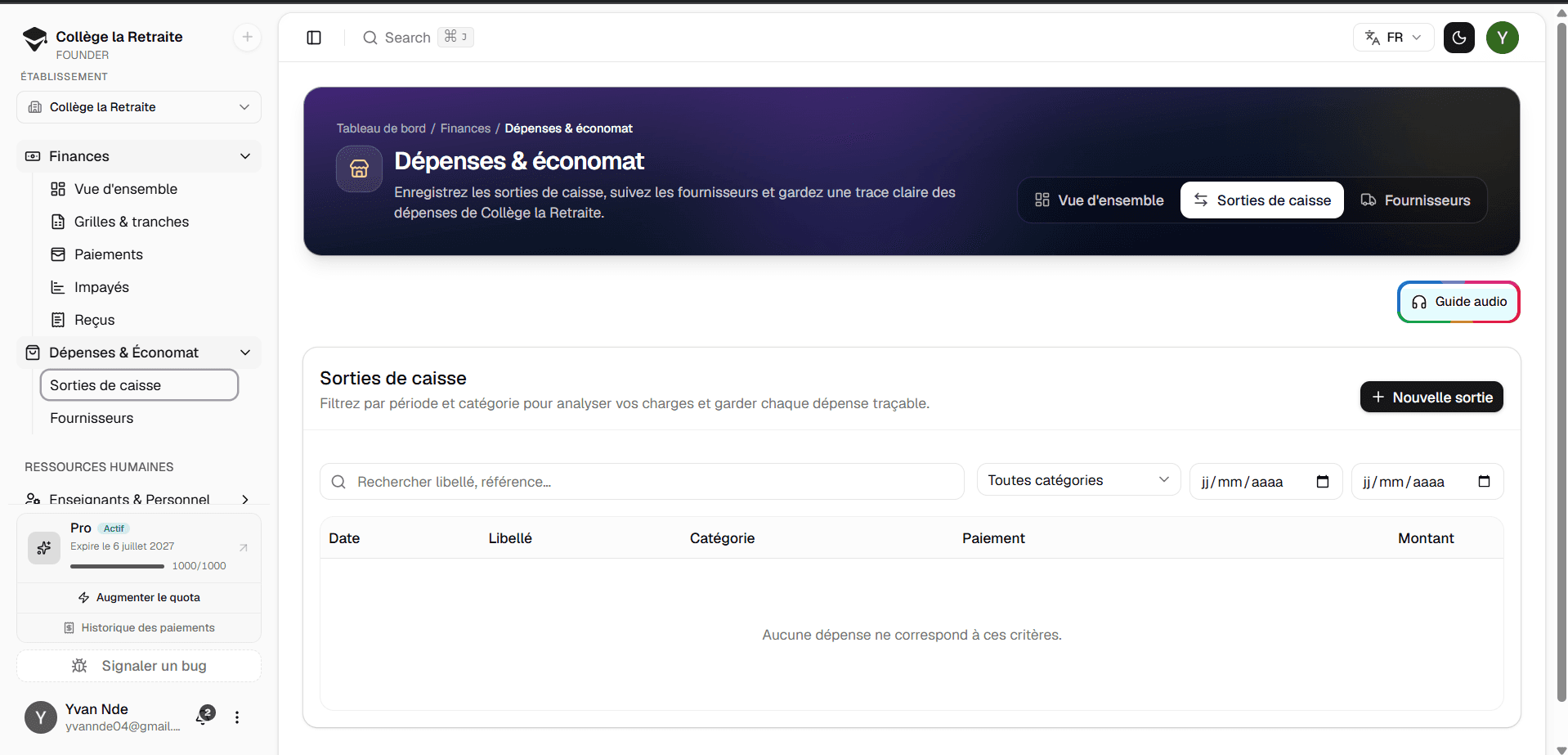This screenshot has width=1568, height=755.
Task: Open the Collège la Retraite establishment dropdown
Action: pyautogui.click(x=139, y=107)
